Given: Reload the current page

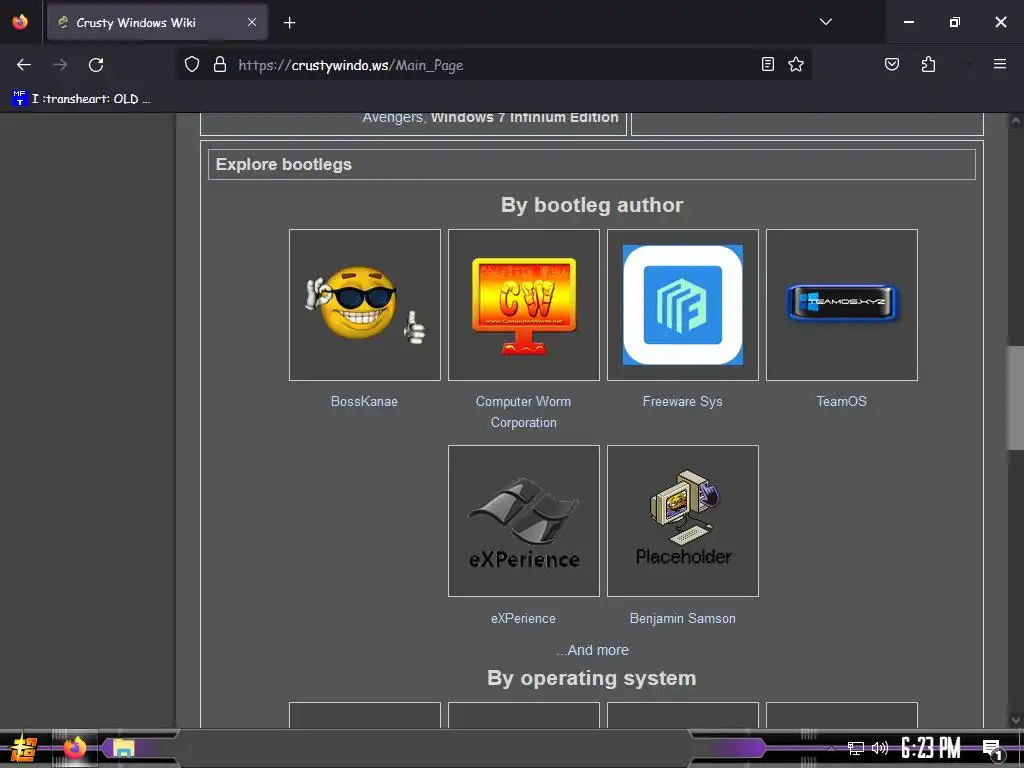Looking at the screenshot, I should click(x=96, y=65).
